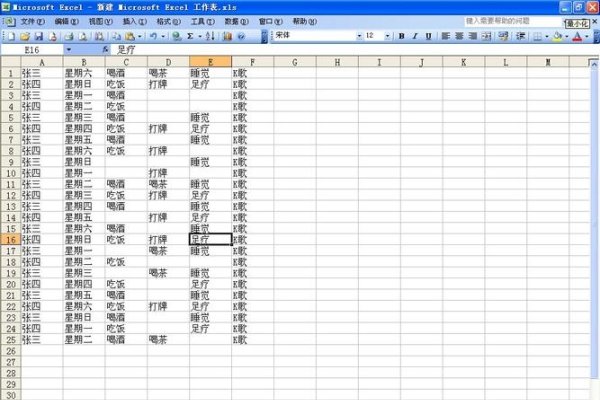The image size is (600, 400).
Task: Open the 编辑 (Edit) menu
Action: pyautogui.click(x=67, y=21)
